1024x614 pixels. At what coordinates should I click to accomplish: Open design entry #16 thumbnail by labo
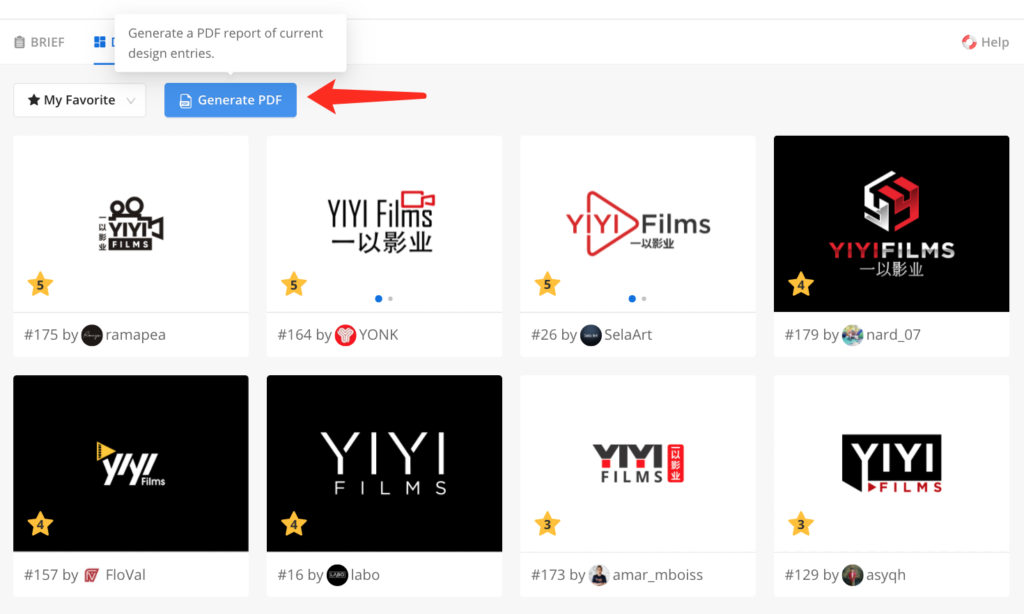[384, 462]
